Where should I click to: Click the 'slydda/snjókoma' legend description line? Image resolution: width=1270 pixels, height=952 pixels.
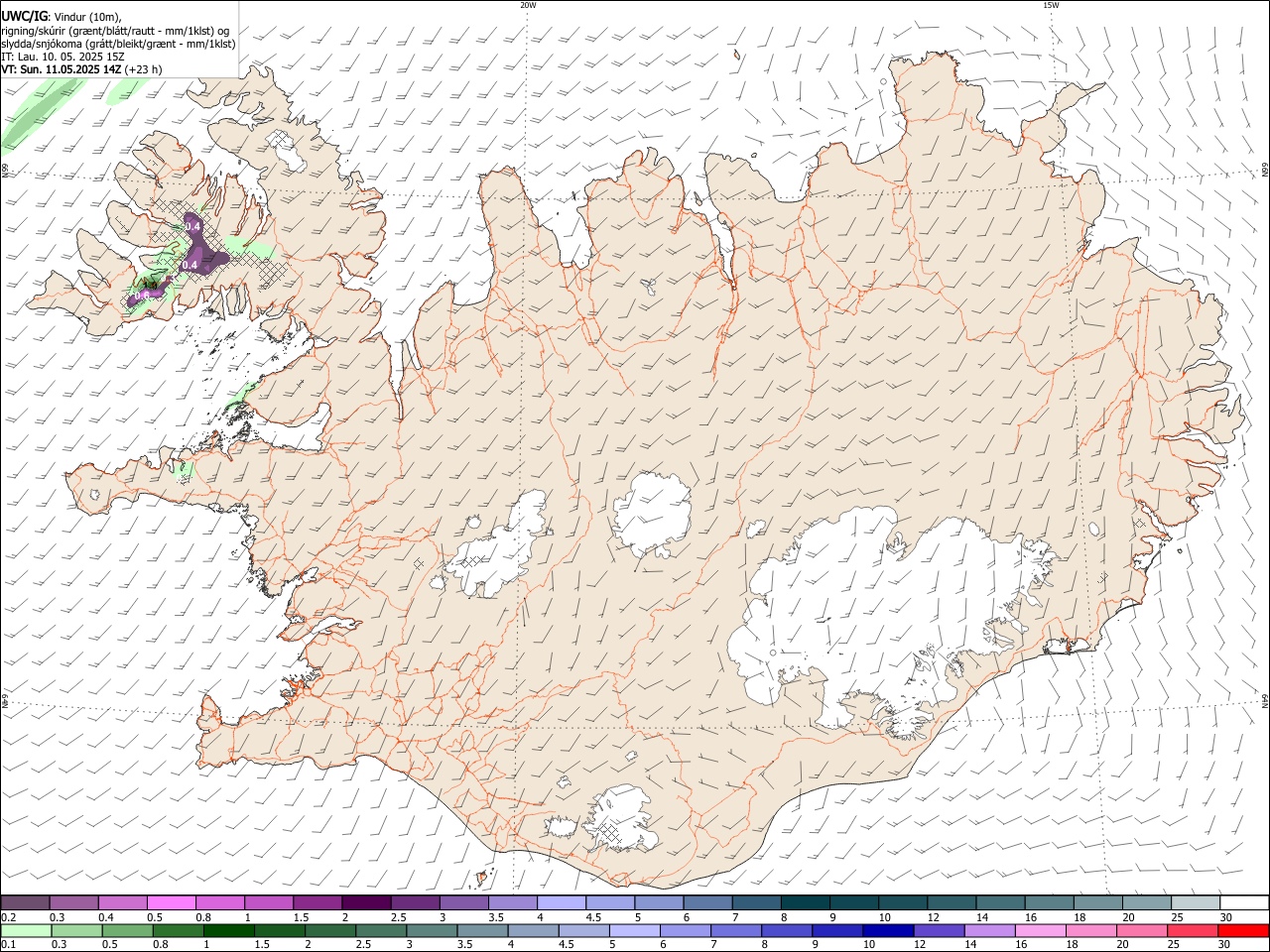click(118, 44)
